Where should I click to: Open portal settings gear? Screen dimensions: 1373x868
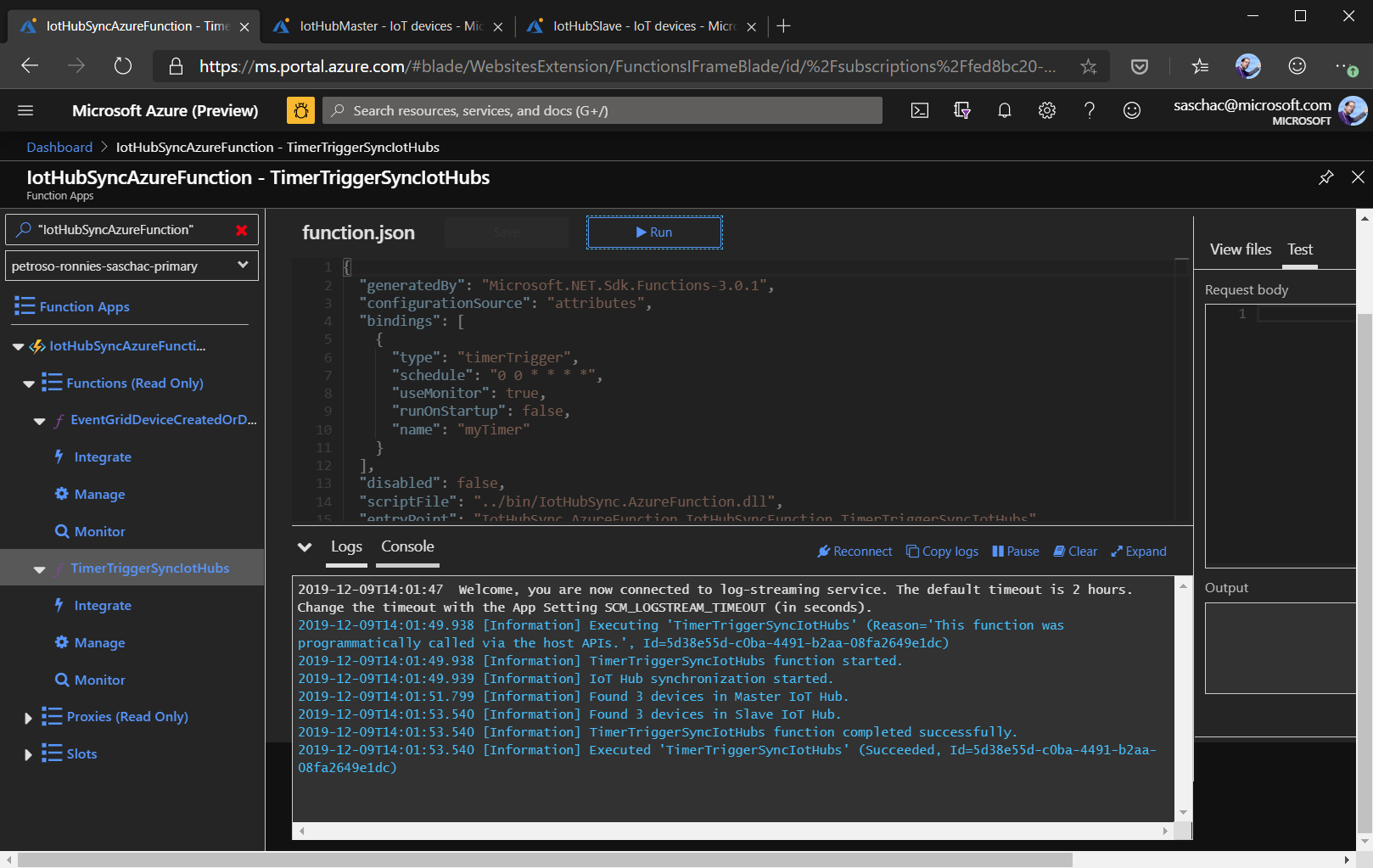pyautogui.click(x=1047, y=110)
